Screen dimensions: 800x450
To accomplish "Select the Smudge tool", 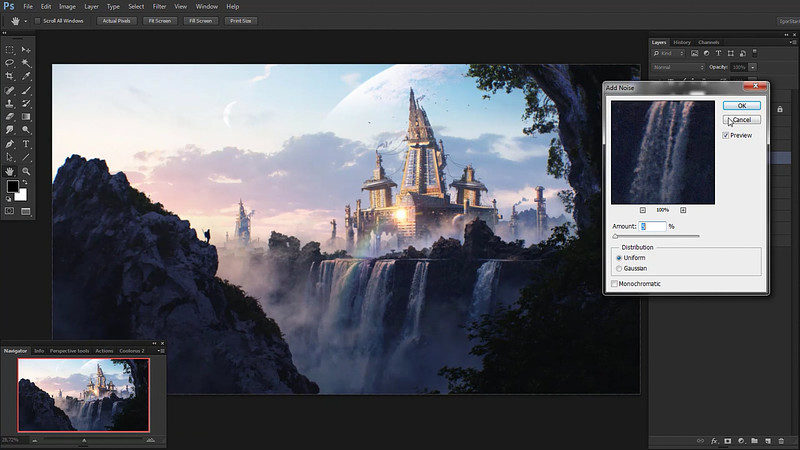I will (x=10, y=130).
